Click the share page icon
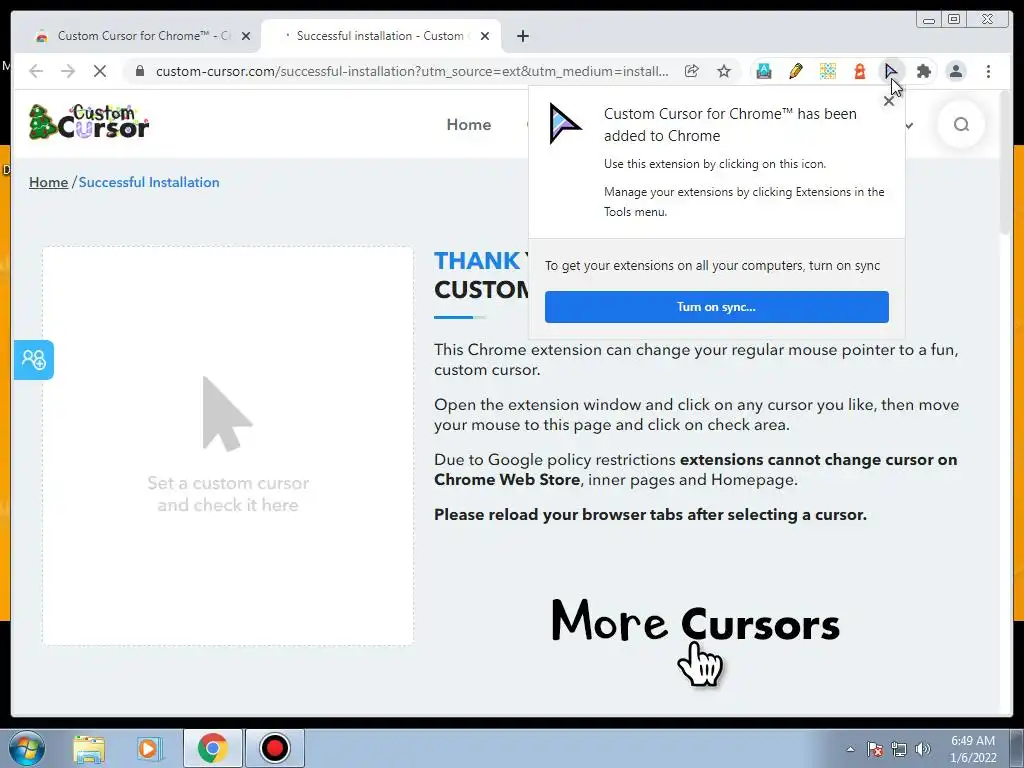 692,71
